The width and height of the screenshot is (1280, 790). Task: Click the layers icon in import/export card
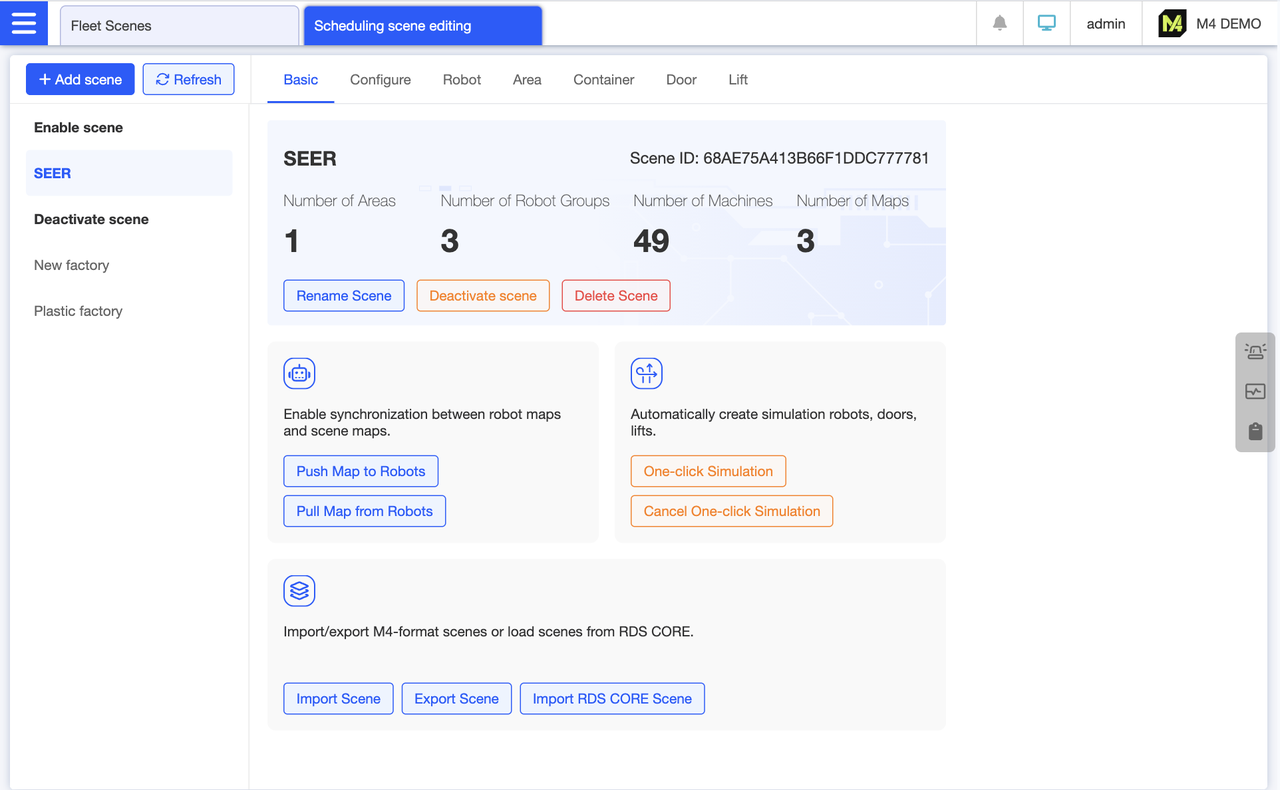(299, 591)
